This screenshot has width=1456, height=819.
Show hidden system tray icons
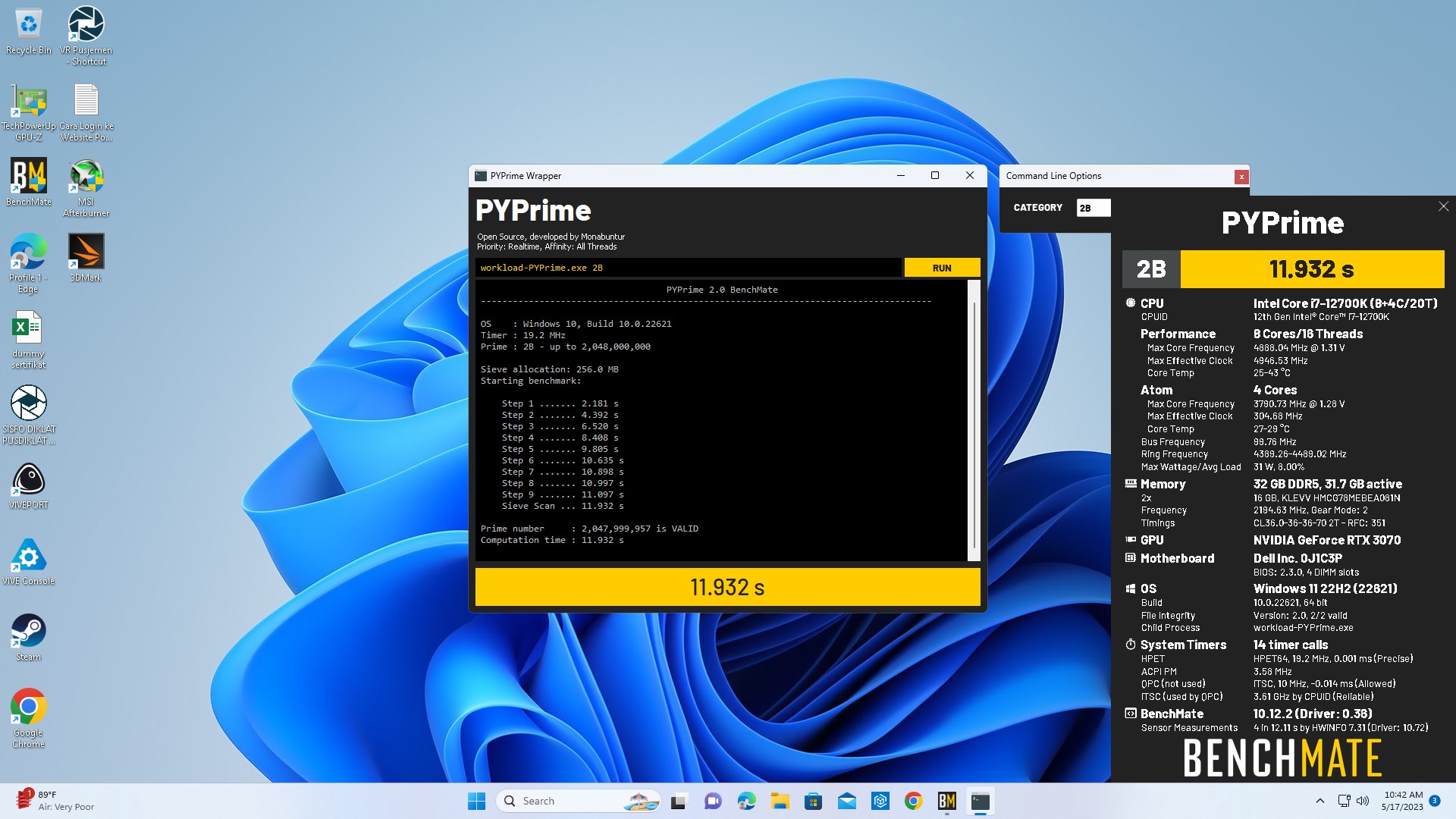coord(1319,801)
